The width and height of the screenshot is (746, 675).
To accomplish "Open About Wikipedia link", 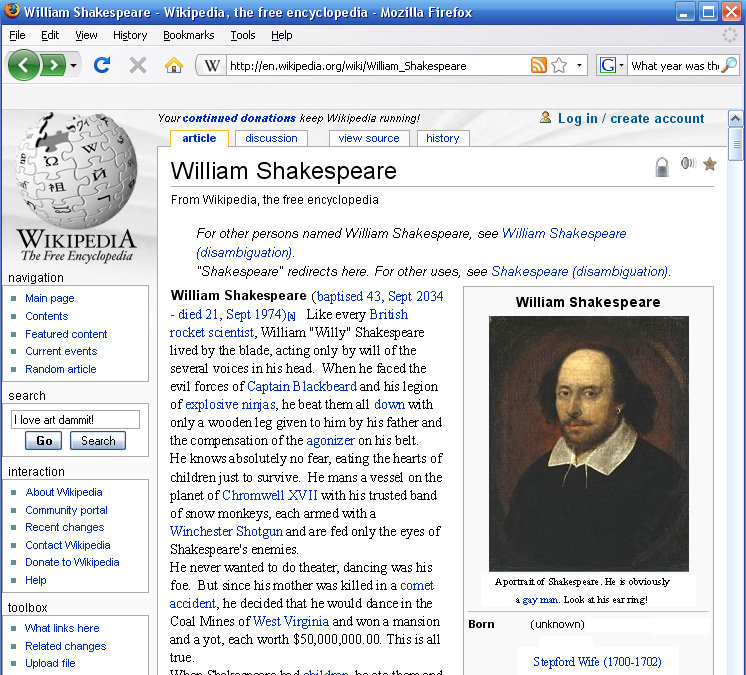I will pos(64,492).
